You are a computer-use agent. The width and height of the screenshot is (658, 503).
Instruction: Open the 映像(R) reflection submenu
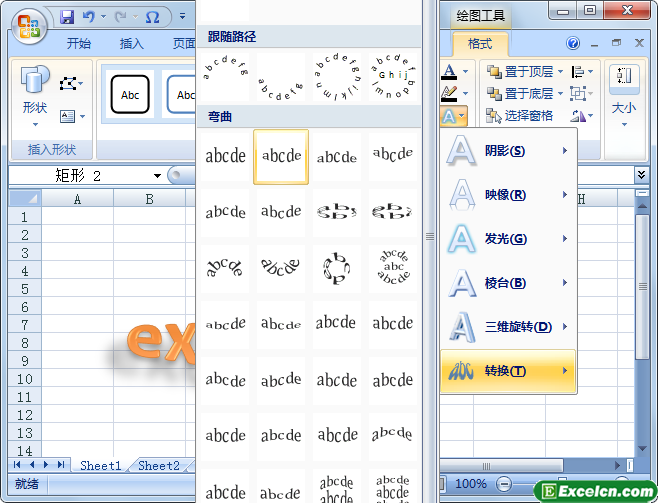[508, 195]
